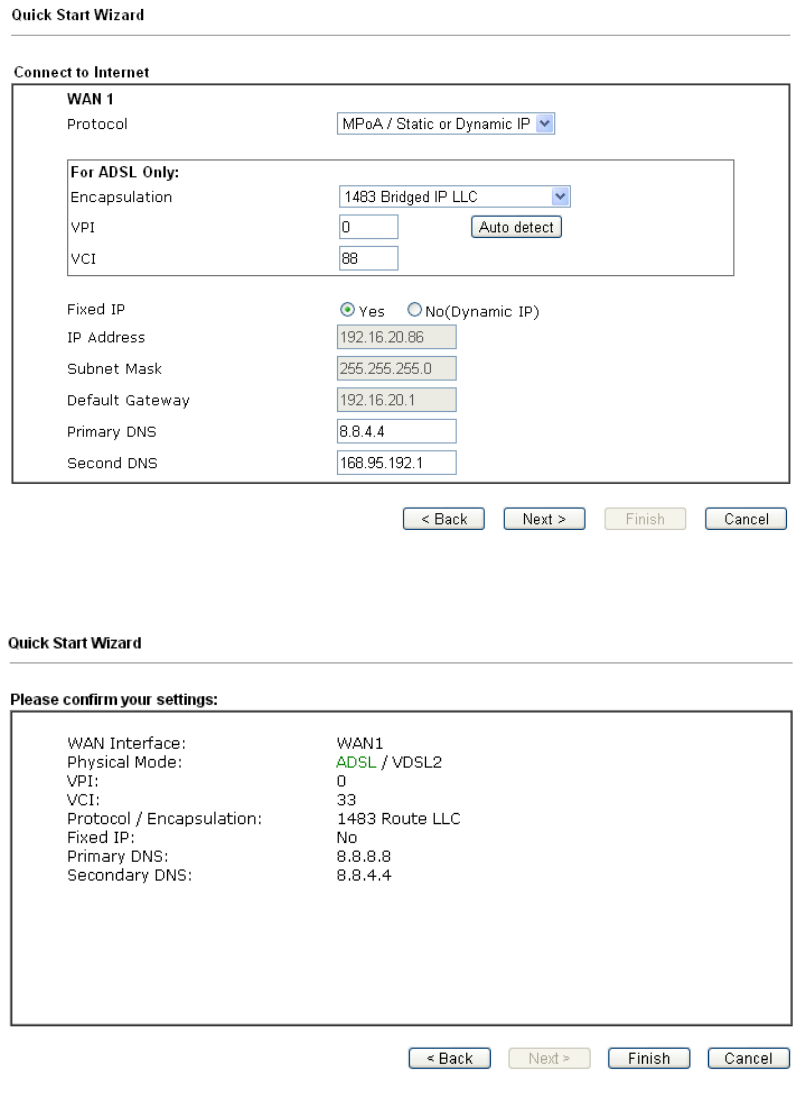The width and height of the screenshot is (809, 1113).
Task: Select the No(Dynamic IP) radio button
Action: click(x=414, y=309)
